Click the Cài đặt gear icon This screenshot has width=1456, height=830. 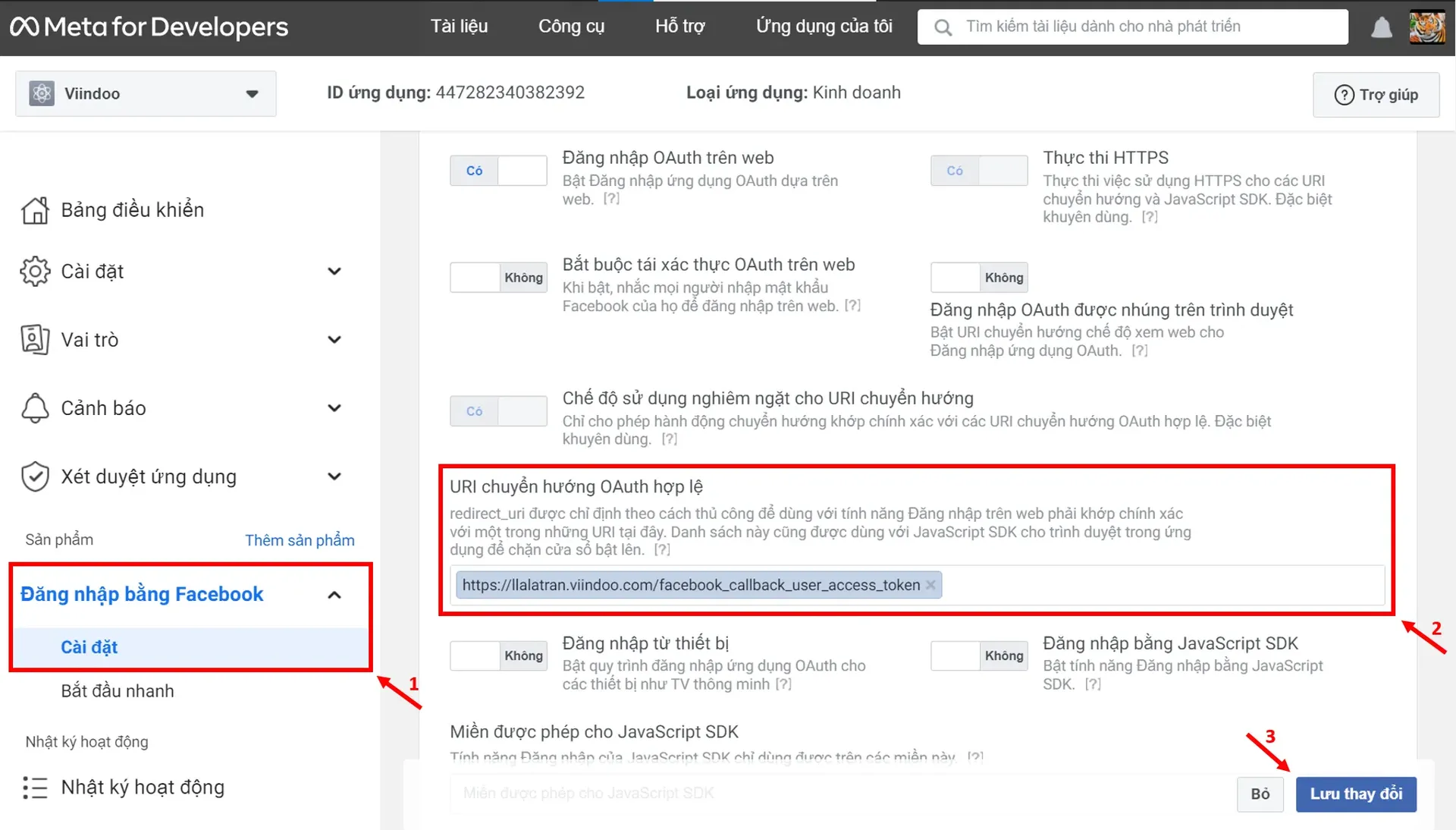click(35, 272)
